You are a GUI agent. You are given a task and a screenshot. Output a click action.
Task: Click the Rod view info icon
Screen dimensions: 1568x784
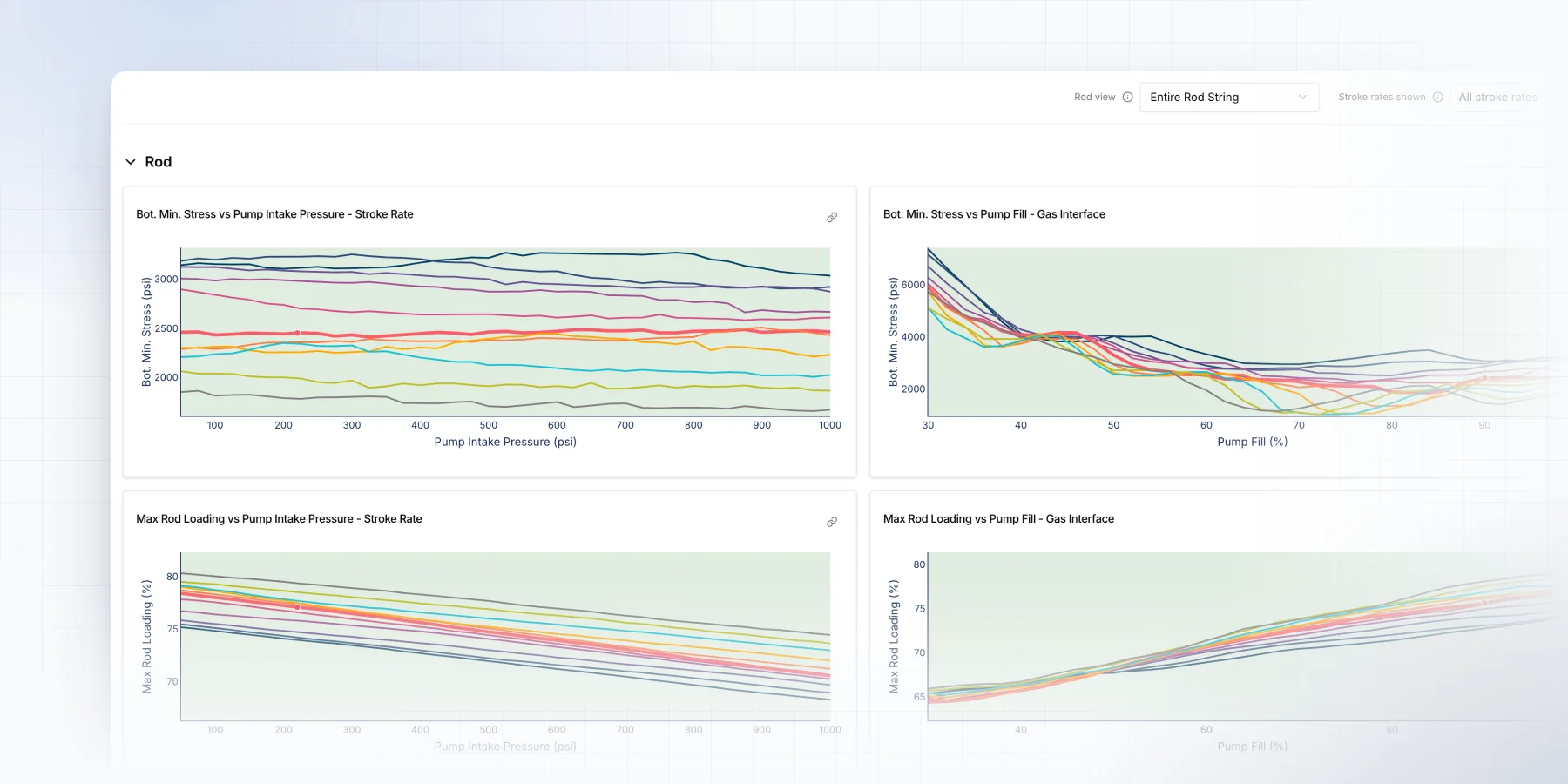1127,97
